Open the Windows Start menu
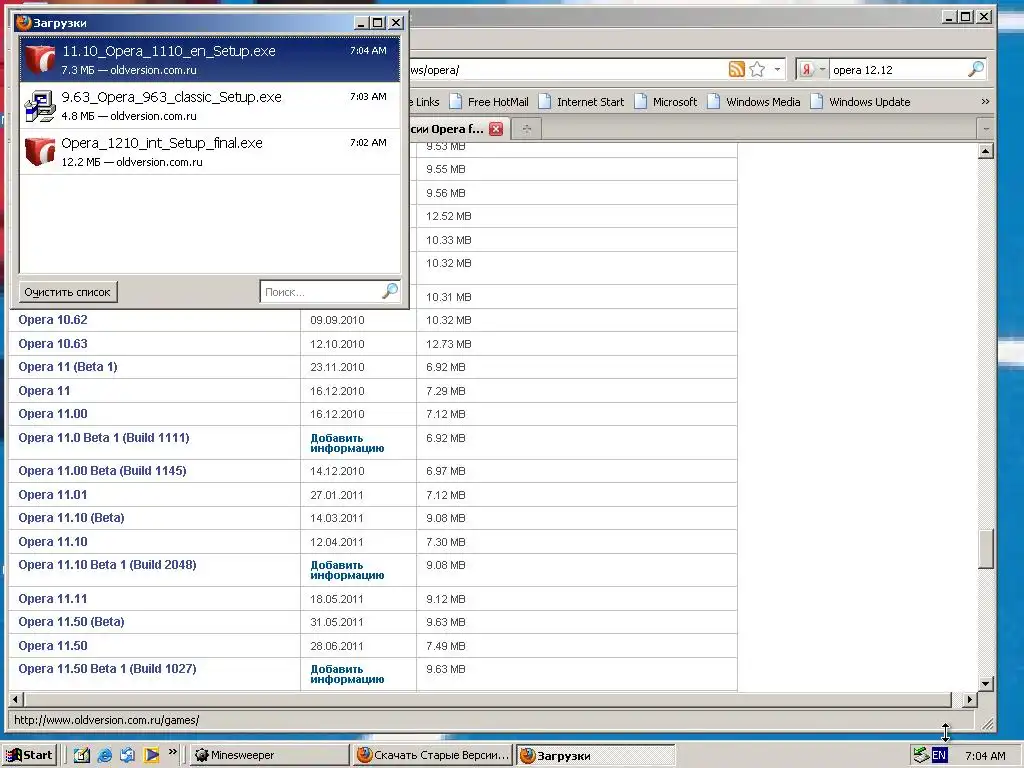The image size is (1024, 768). pos(29,755)
